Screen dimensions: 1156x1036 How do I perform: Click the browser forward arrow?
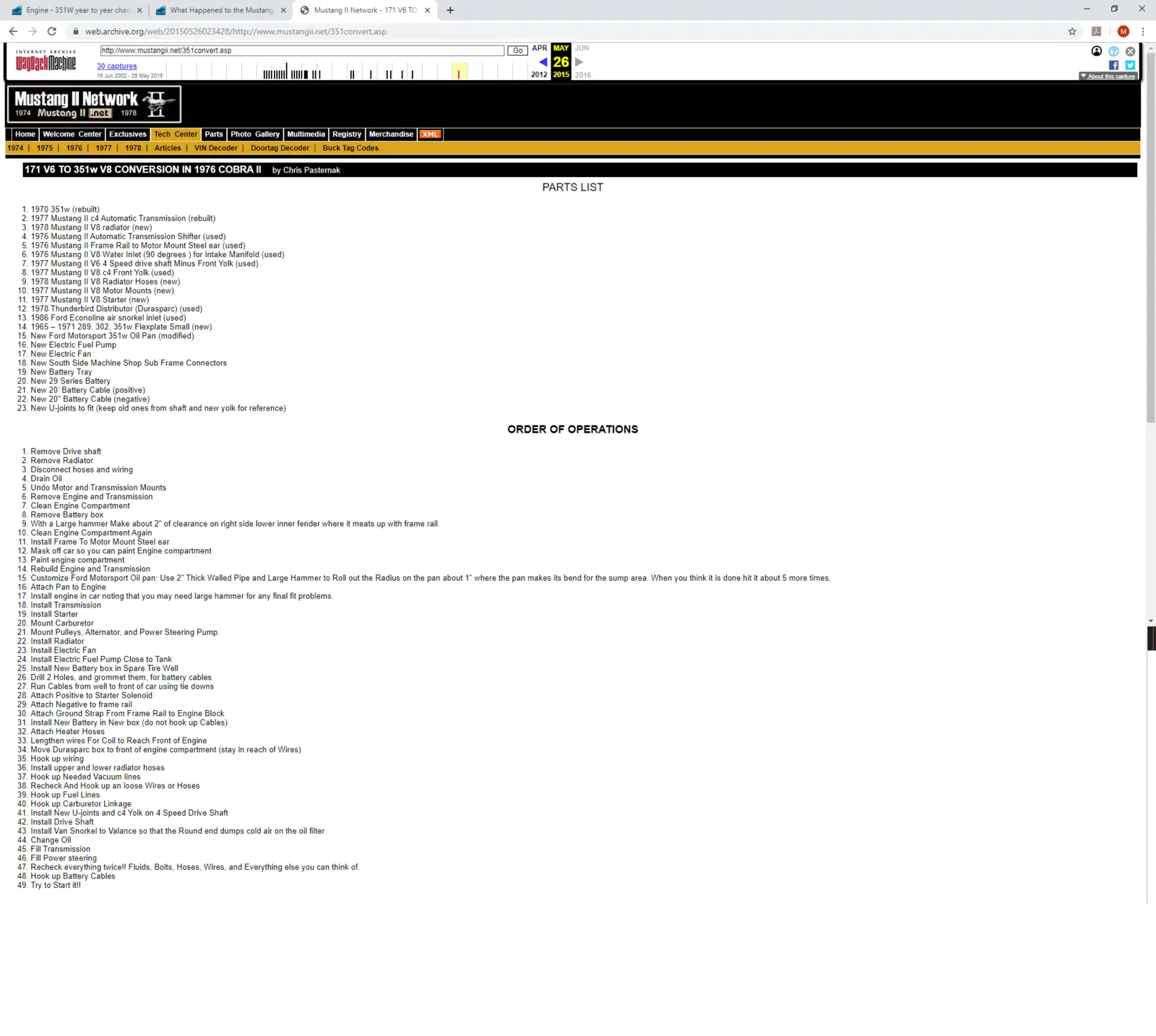pos(33,31)
